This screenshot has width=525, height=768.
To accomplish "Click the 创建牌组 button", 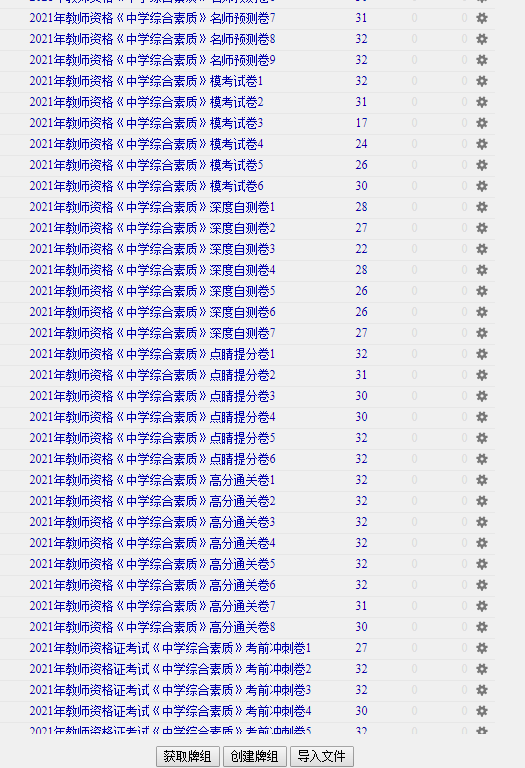I will tap(255, 756).
